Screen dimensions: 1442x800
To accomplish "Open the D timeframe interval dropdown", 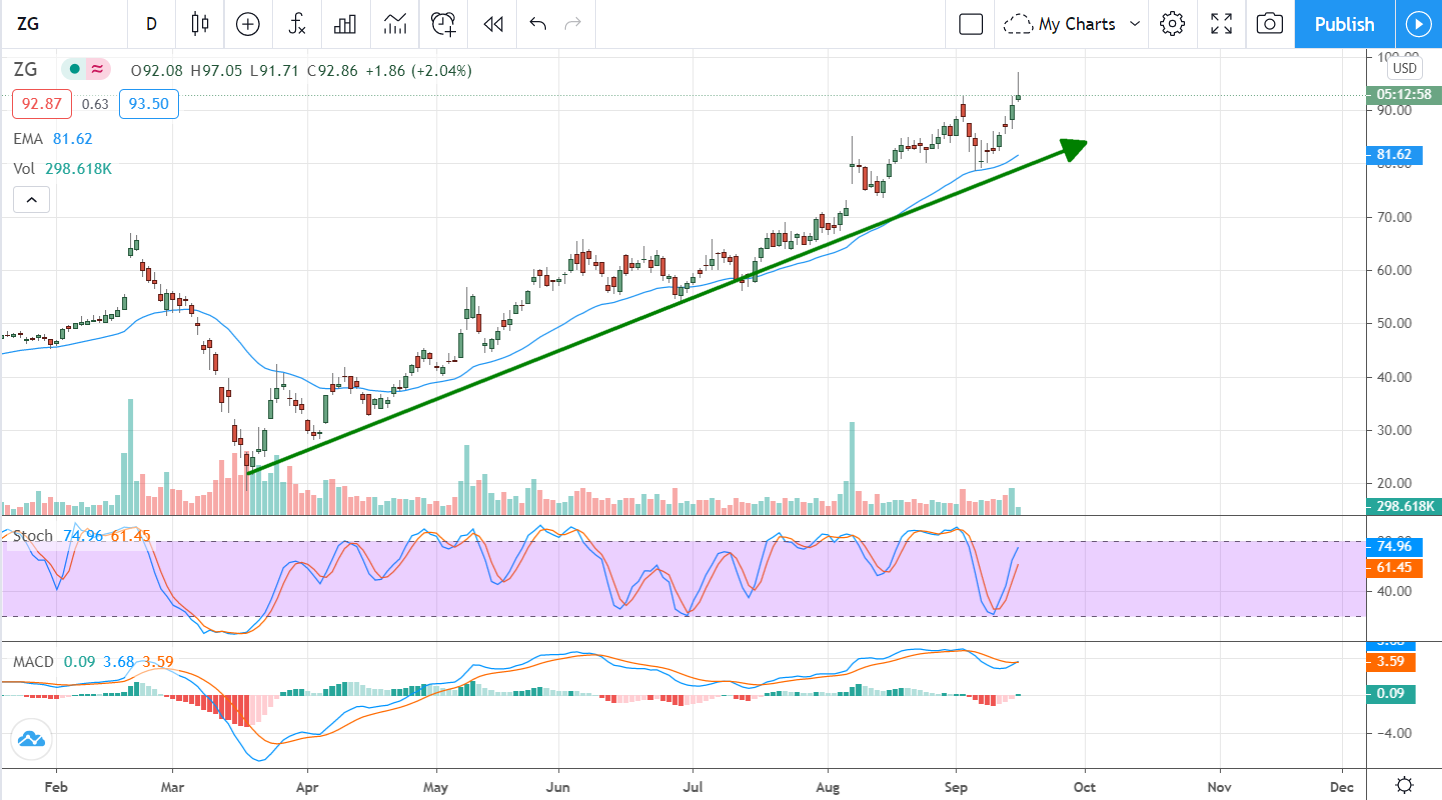I will pos(152,24).
